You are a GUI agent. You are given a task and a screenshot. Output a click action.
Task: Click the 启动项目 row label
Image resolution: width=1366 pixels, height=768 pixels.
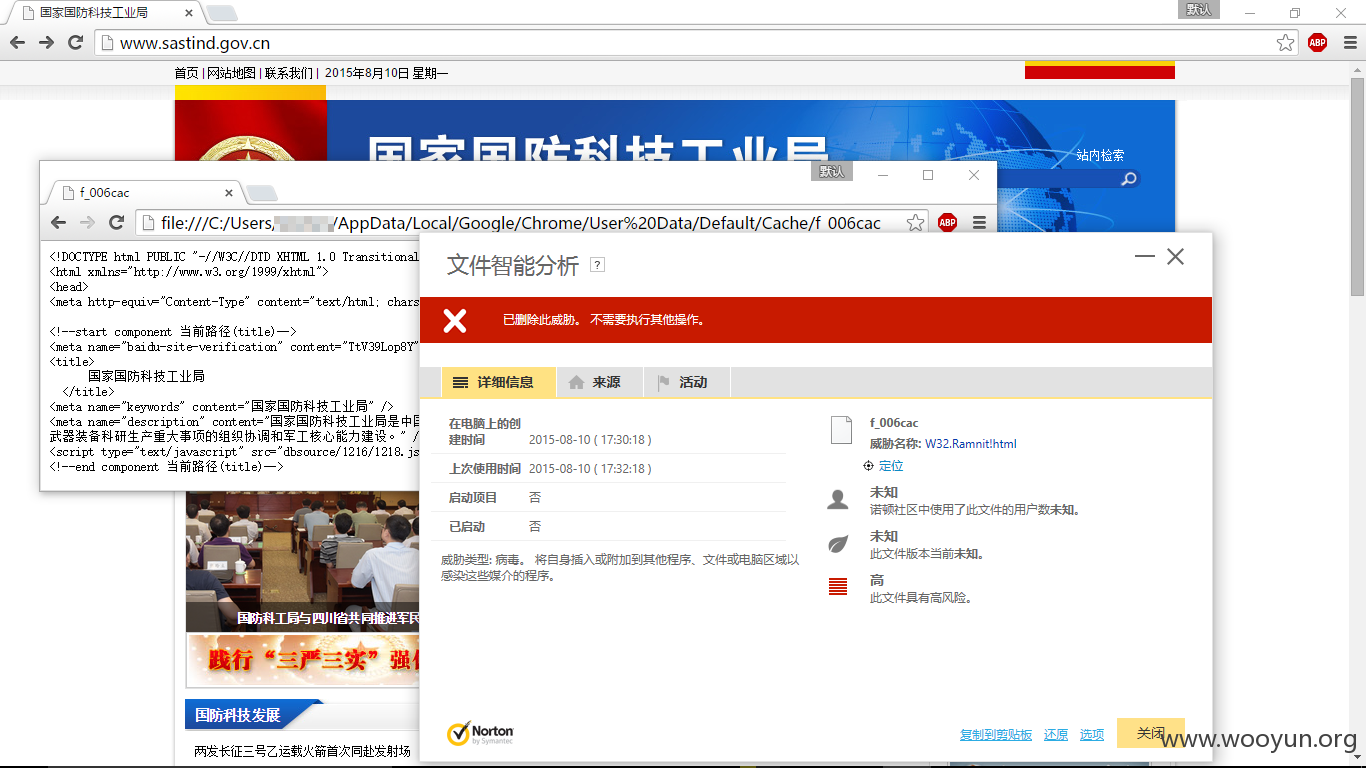click(473, 498)
